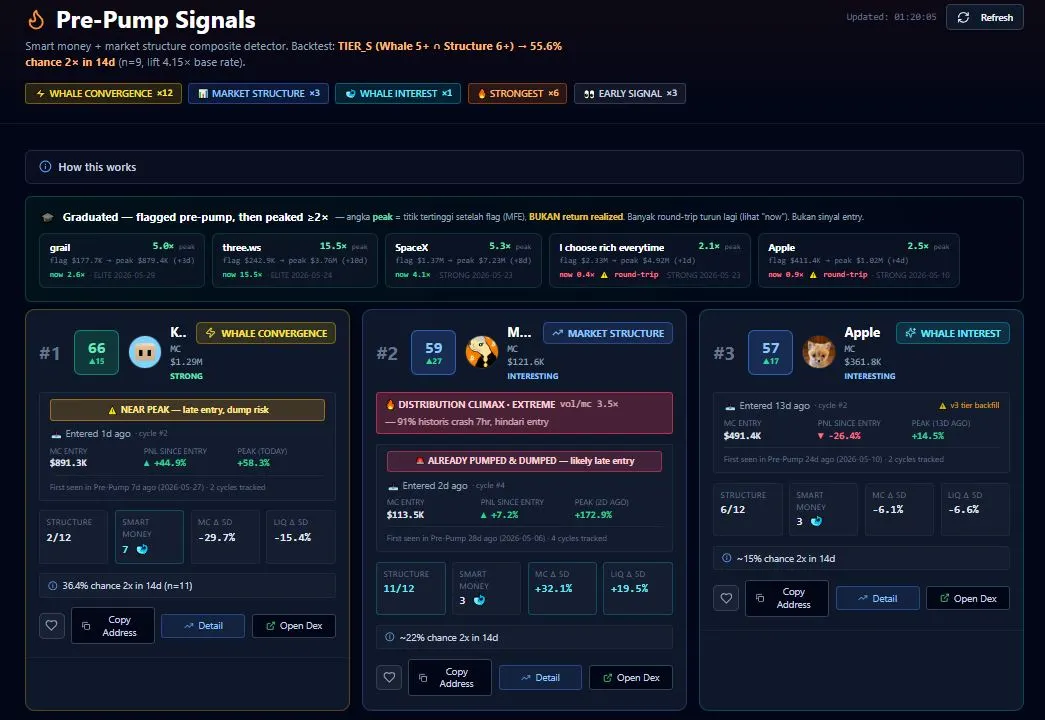
Task: Click the LIQ Δ 5D +19.5% tile
Action: click(x=638, y=588)
